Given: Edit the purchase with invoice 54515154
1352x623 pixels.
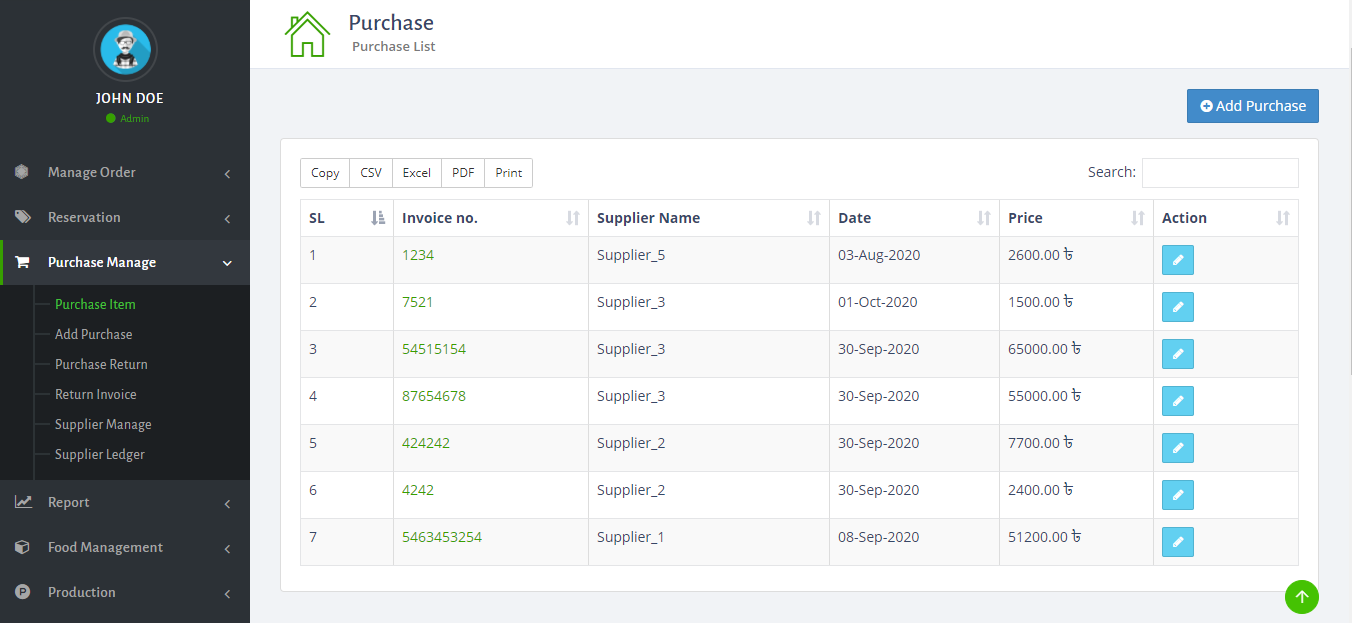Looking at the screenshot, I should [1177, 354].
